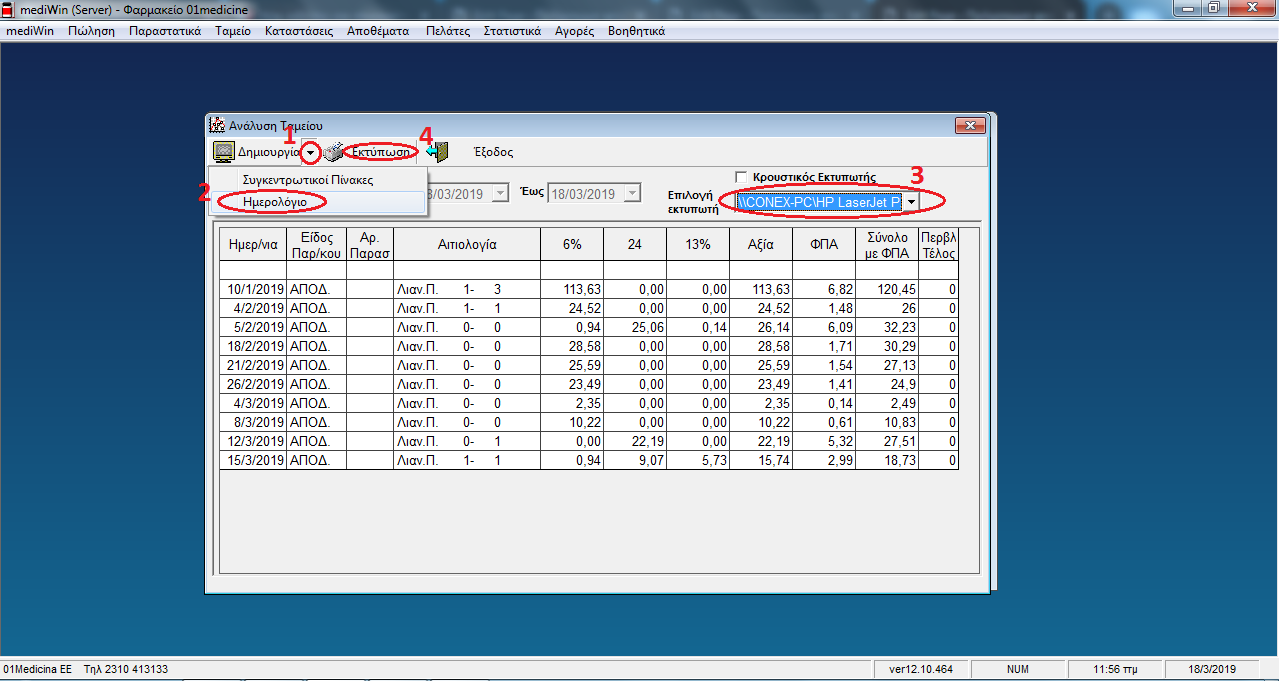Select the 5/2/2019 date cell
Screen dimensions: 1279x681
coord(253,327)
